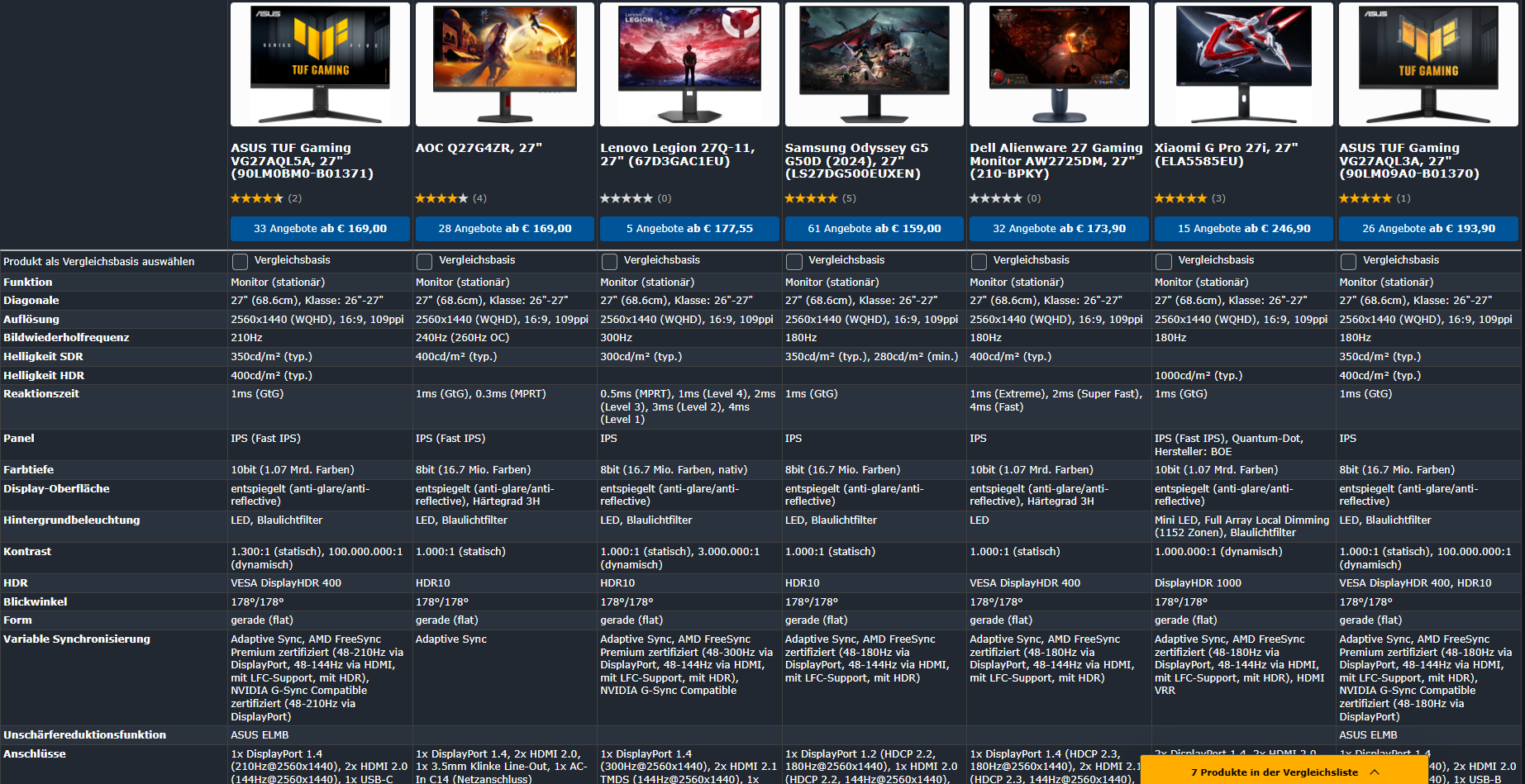Expand the 7 Produkte in der Vergleichsliste bar

1284,772
